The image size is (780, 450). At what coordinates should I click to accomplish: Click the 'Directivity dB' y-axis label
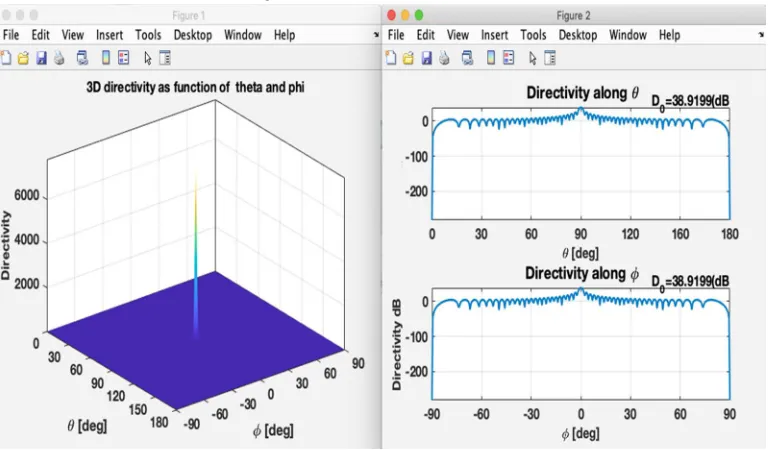pos(396,345)
